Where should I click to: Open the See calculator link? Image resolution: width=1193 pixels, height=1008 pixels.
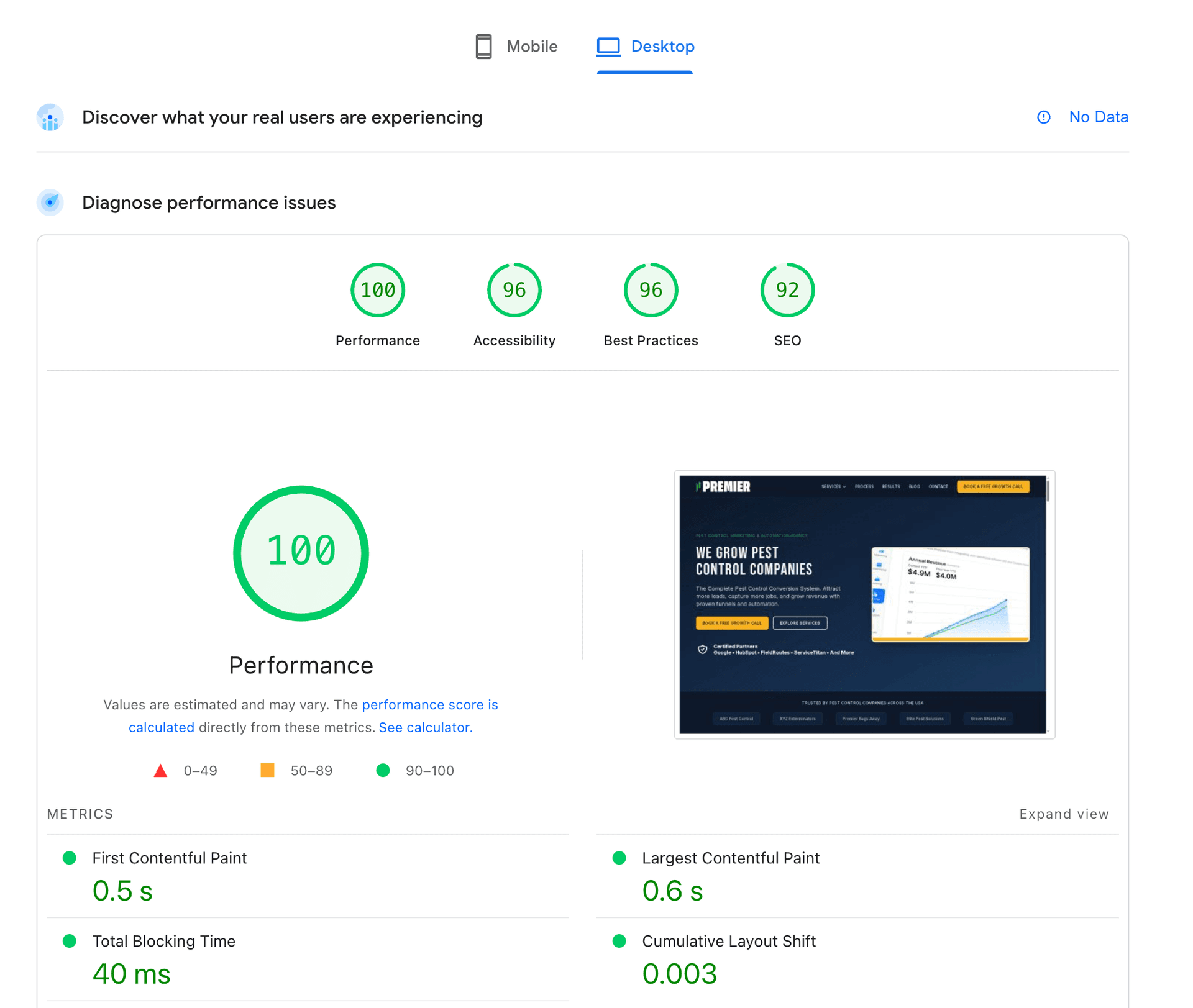click(x=424, y=727)
